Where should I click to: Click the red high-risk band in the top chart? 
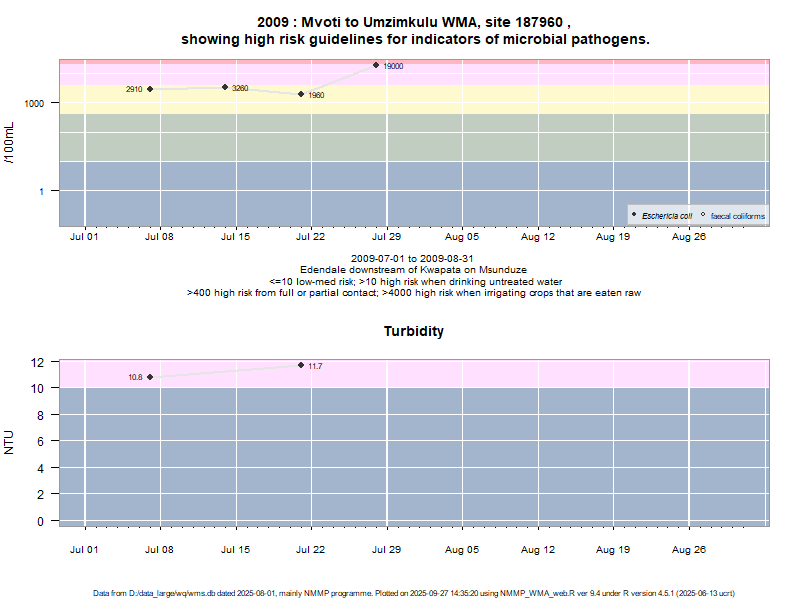tap(500, 61)
